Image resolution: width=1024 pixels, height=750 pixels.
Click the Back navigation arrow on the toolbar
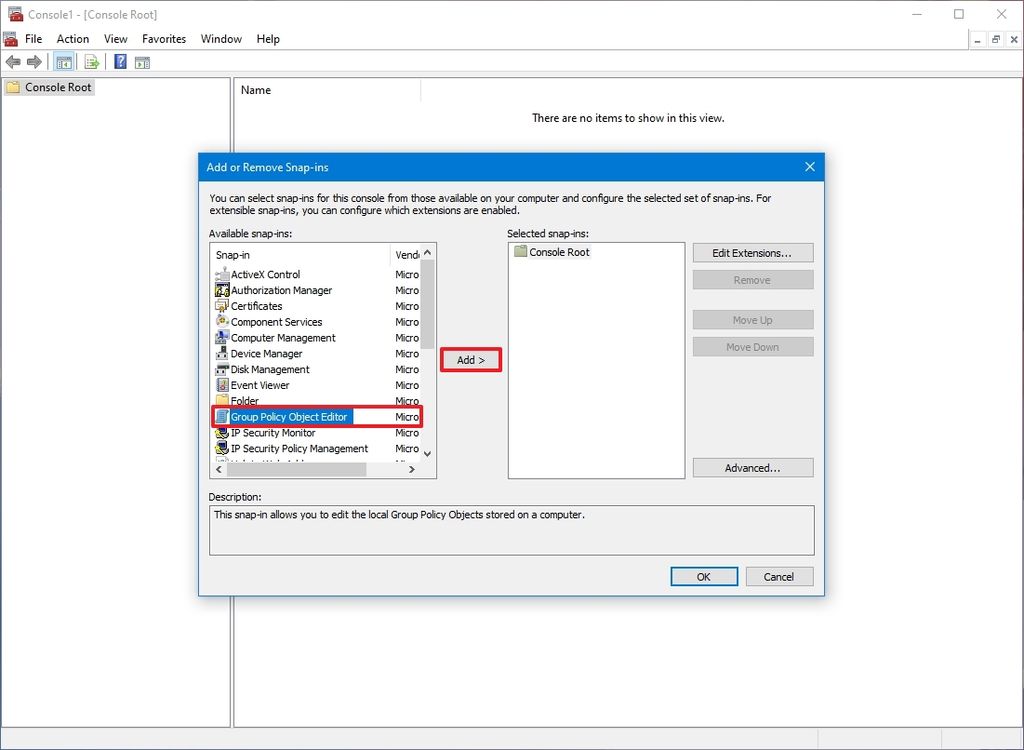pos(13,61)
